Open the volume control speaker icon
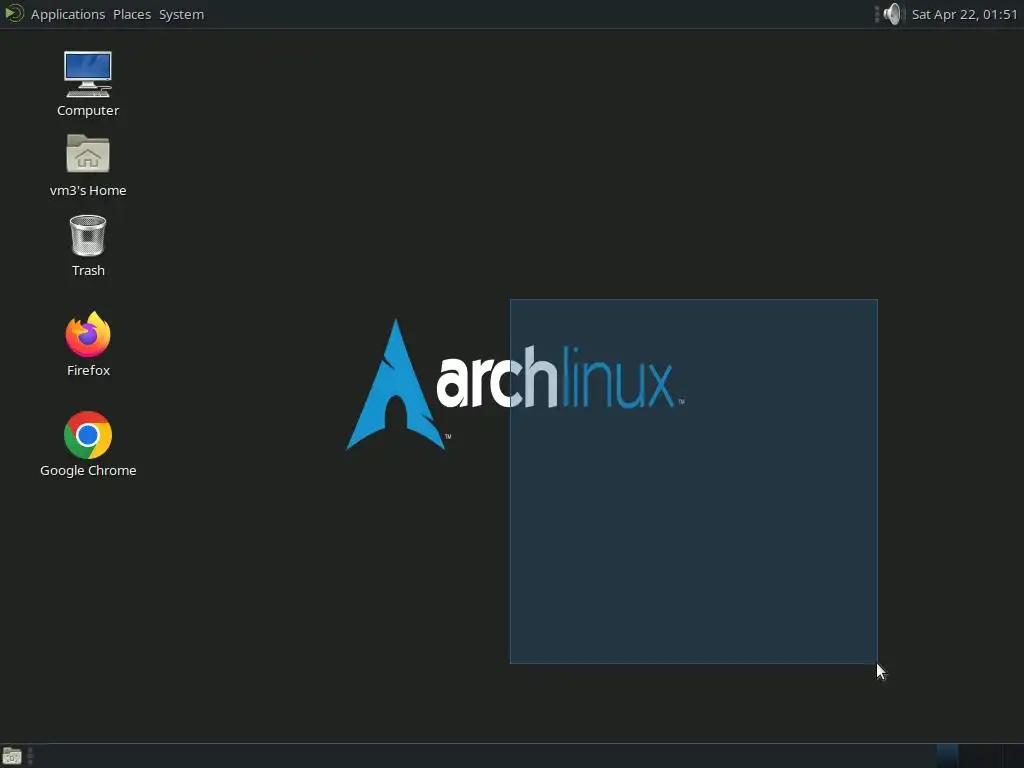 [891, 14]
